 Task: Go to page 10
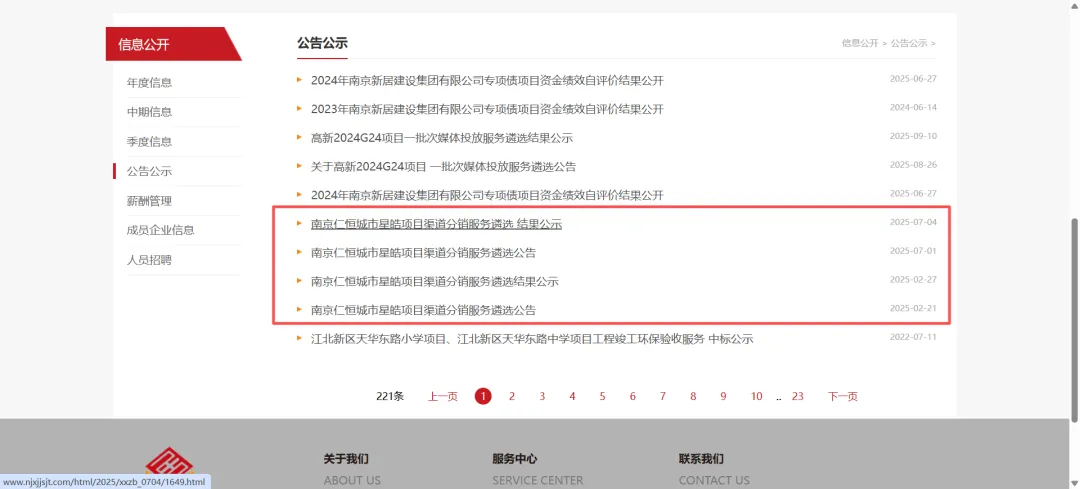point(756,396)
